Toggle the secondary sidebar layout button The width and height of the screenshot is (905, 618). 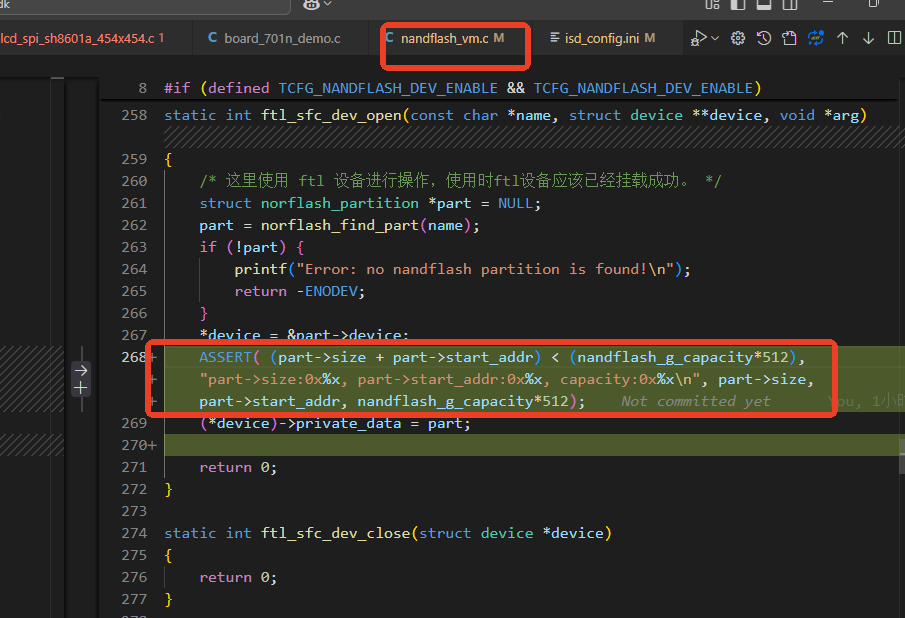[x=790, y=5]
